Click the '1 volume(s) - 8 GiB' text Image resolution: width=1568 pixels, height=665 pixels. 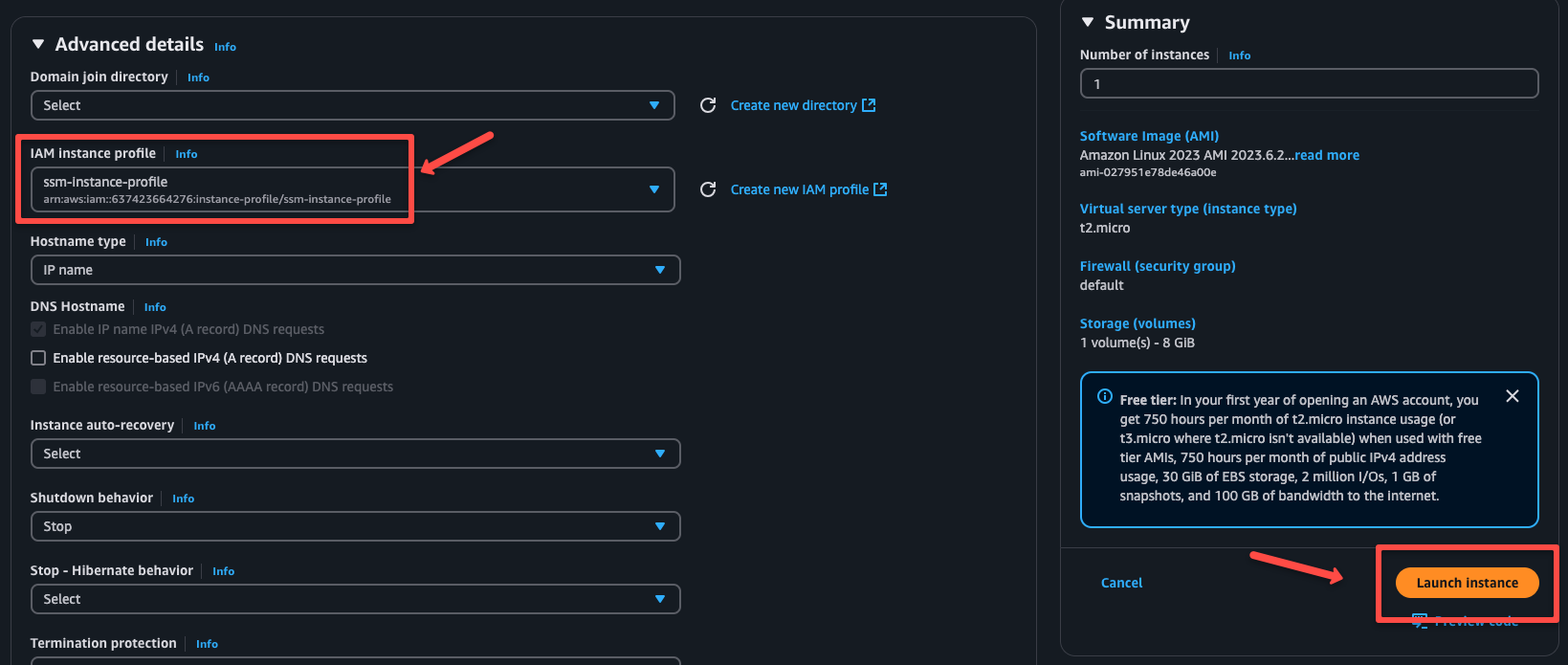1137,343
